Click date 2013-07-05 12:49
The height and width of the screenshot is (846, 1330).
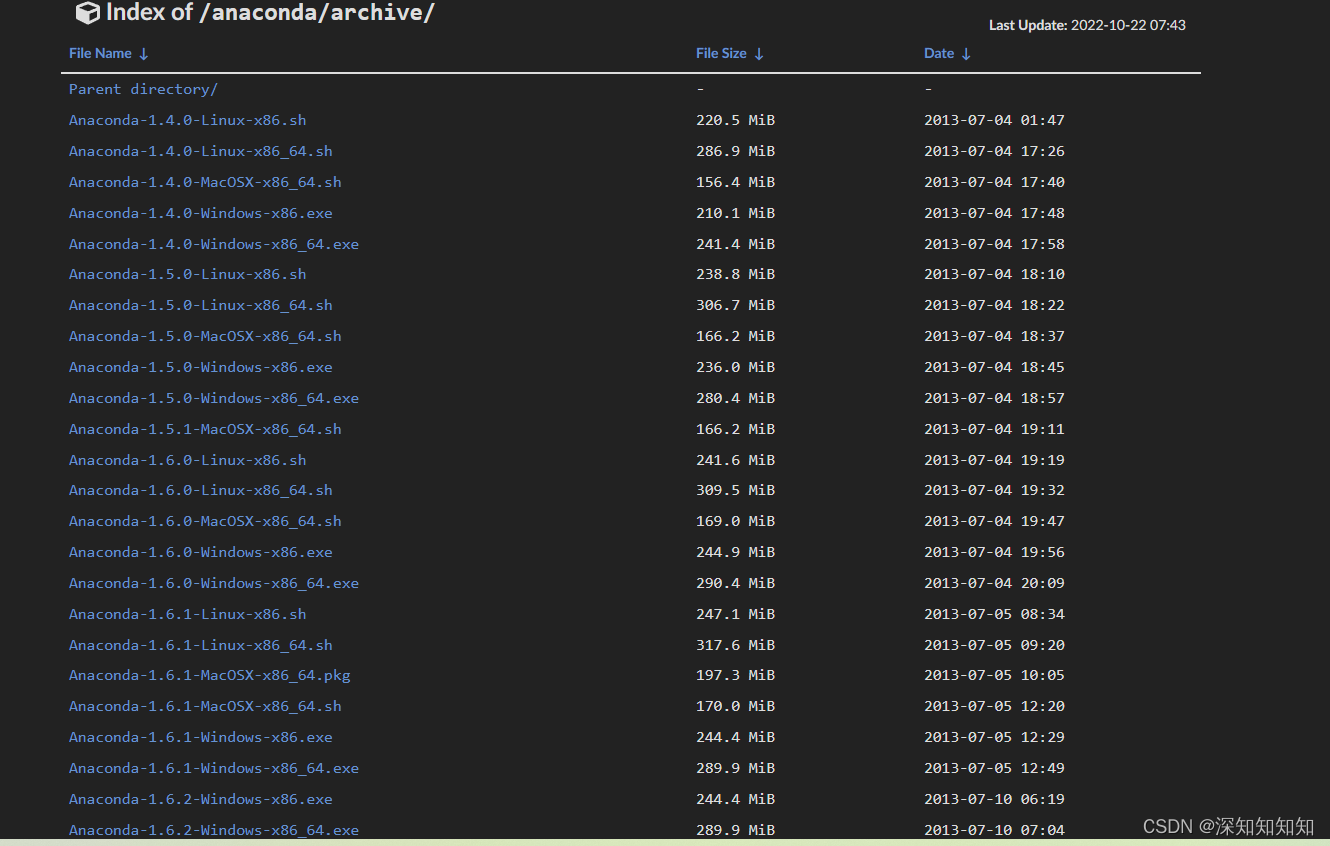(994, 768)
